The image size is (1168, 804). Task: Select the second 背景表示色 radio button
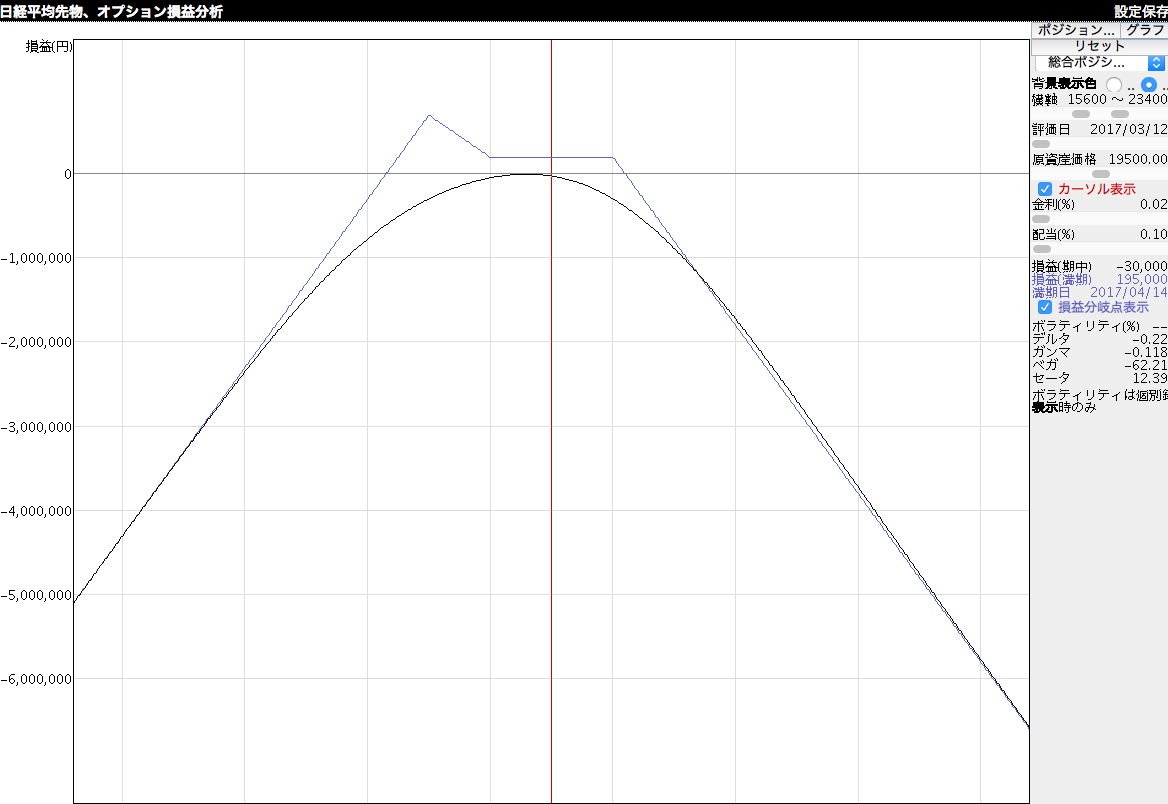(1149, 85)
